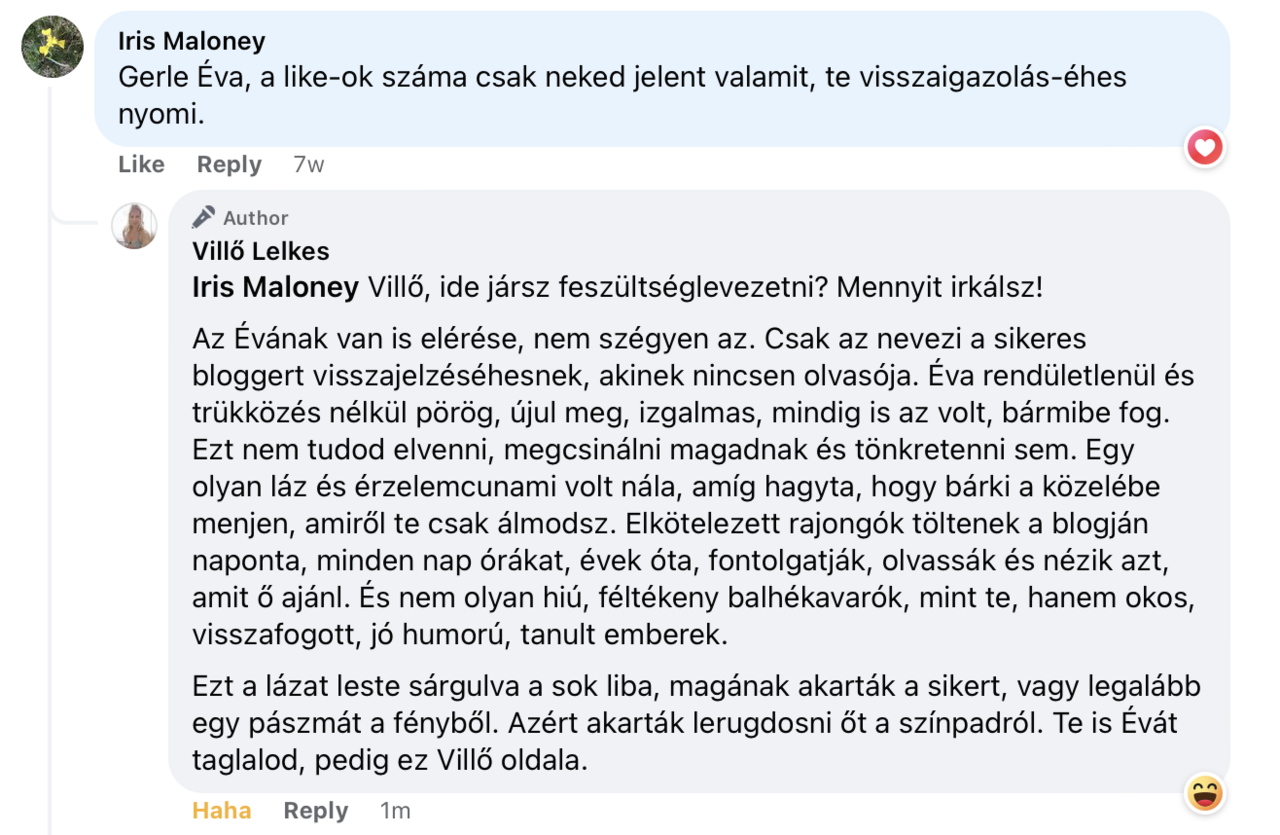
Task: Click the Author label text
Action: (256, 218)
